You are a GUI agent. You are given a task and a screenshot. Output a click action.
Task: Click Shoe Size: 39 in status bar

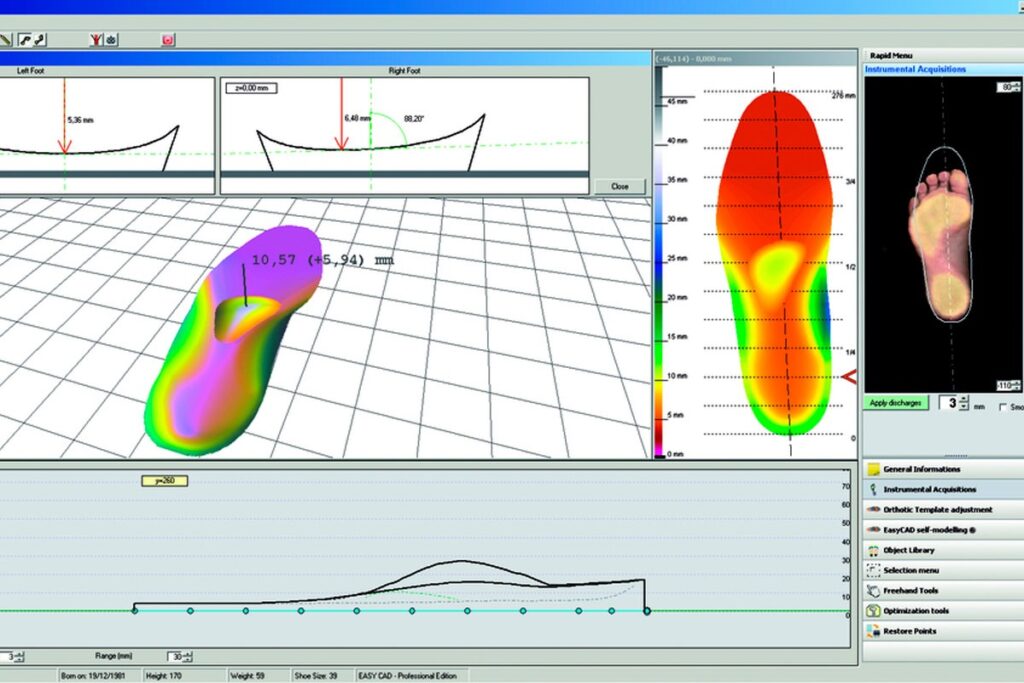click(x=316, y=676)
